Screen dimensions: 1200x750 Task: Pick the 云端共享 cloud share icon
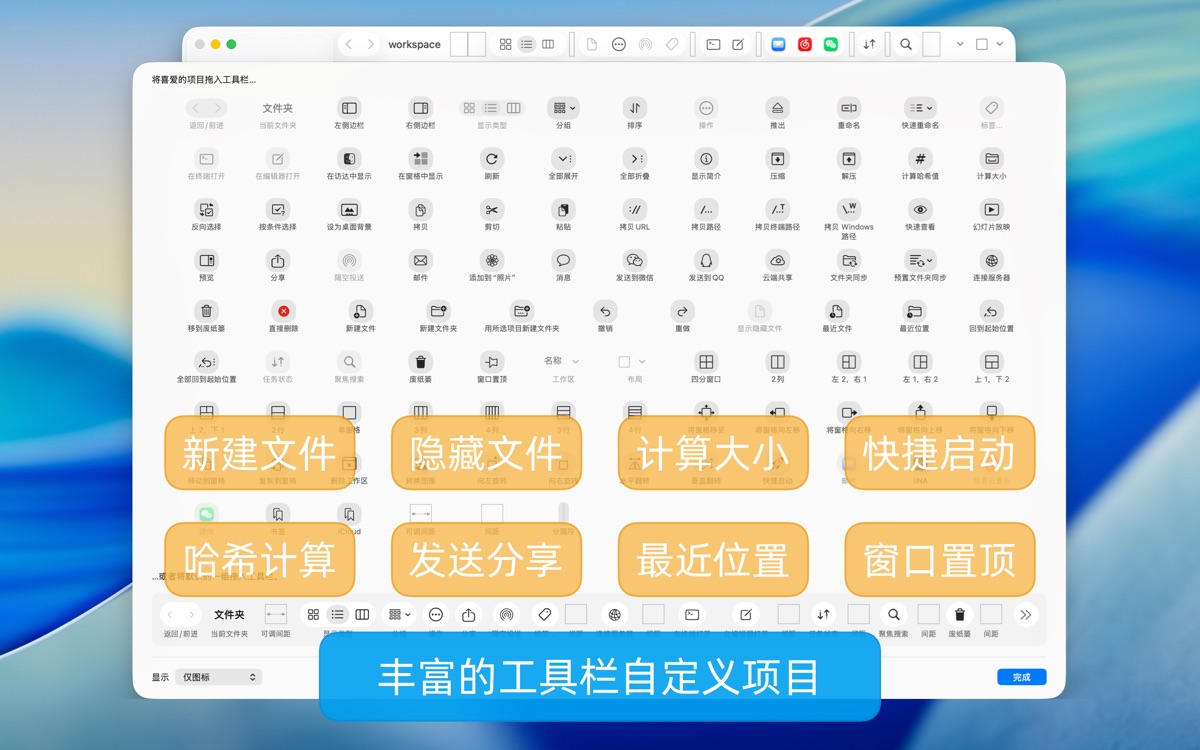(777, 261)
